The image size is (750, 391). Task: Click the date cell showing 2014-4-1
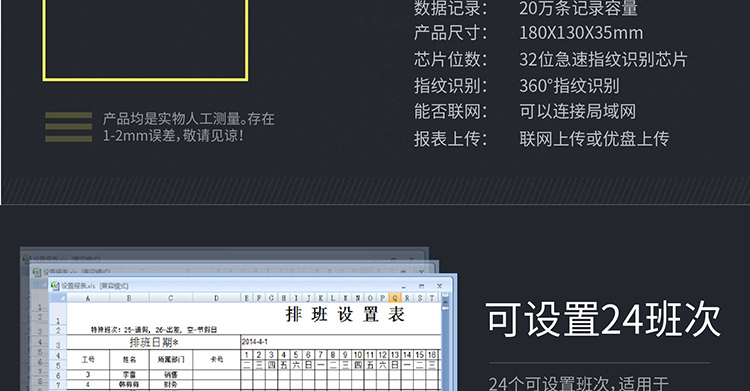click(341, 342)
